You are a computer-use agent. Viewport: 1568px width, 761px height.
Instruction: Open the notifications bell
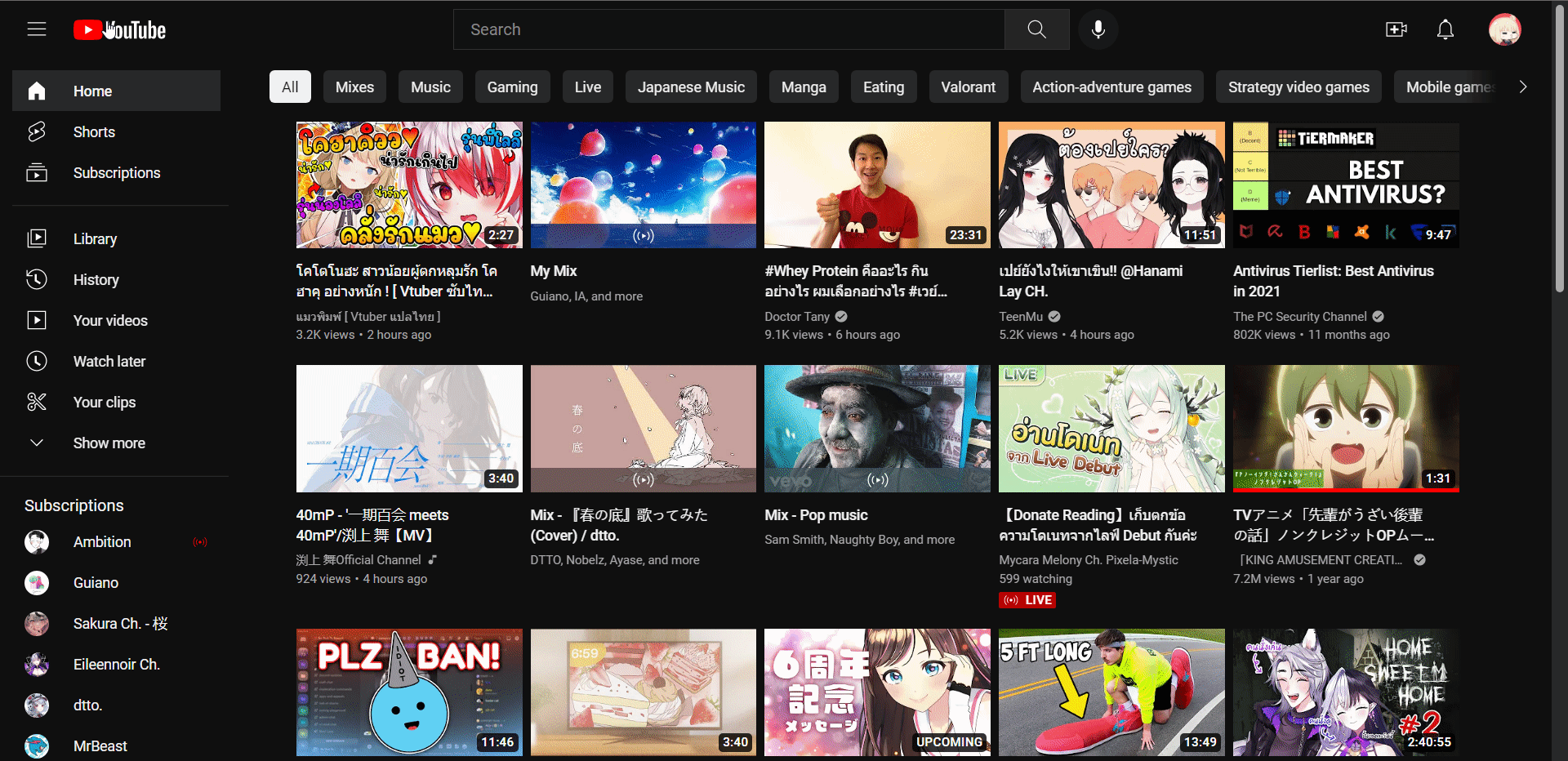click(1445, 29)
